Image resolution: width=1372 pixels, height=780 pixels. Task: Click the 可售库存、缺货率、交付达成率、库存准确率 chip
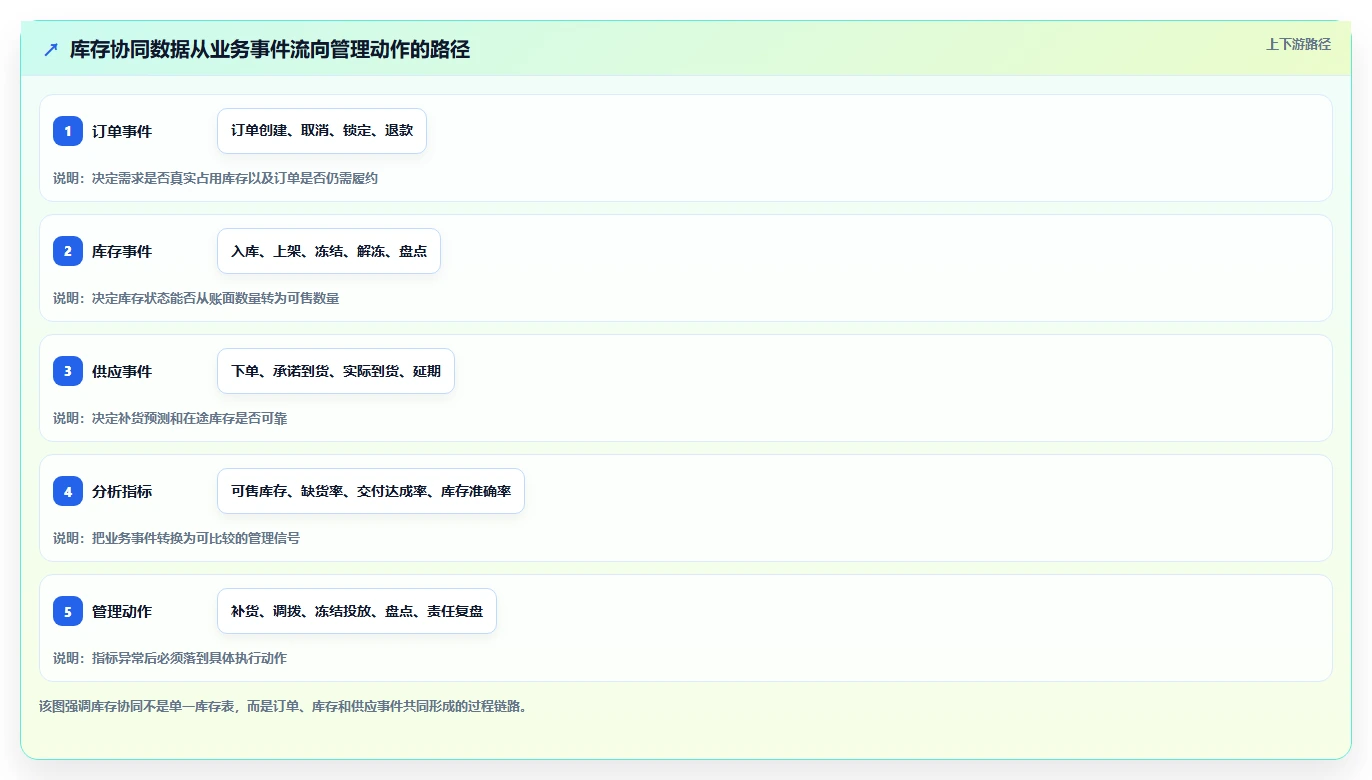pos(371,491)
